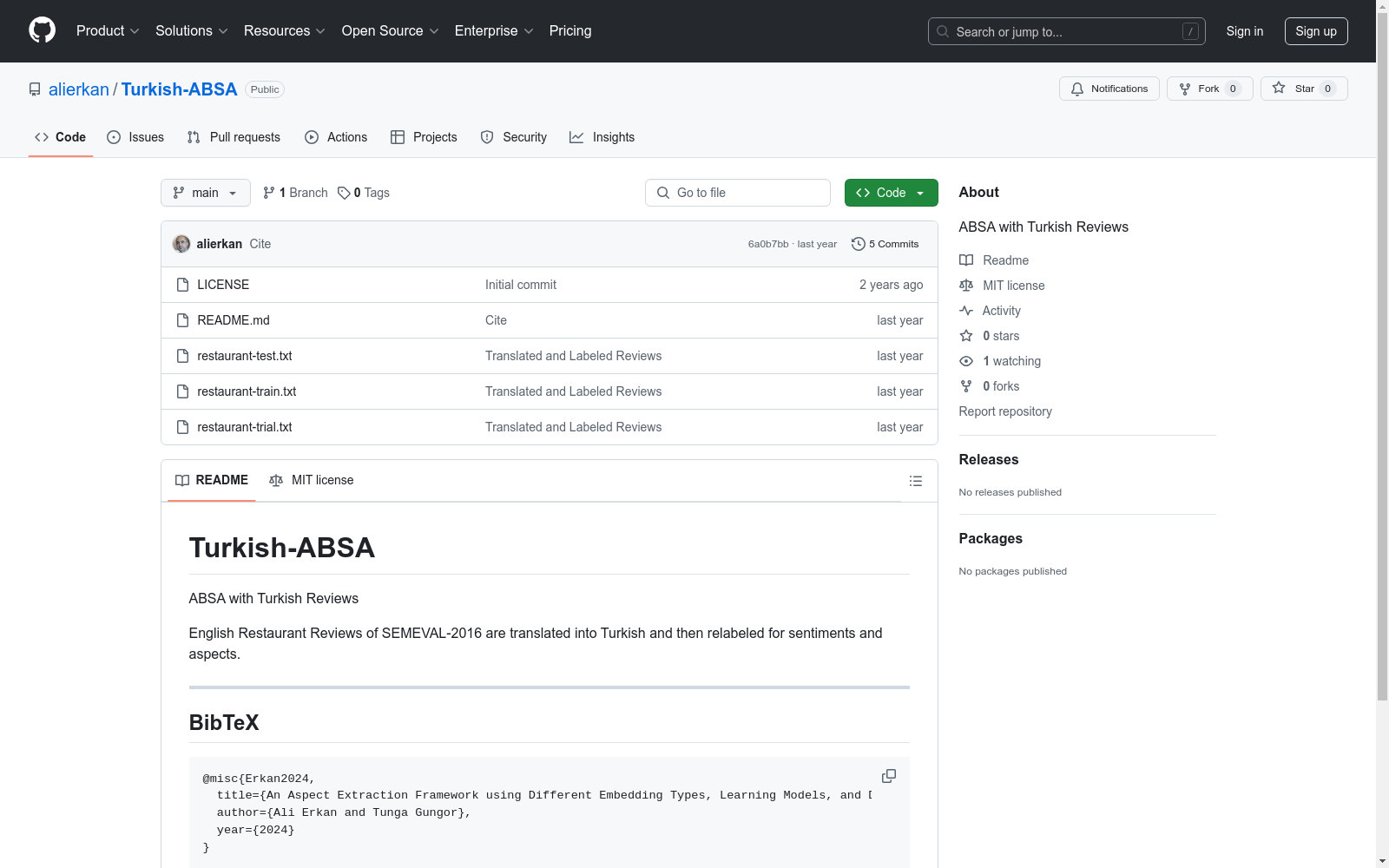Open the restaurant-test.txt file

[x=245, y=356]
